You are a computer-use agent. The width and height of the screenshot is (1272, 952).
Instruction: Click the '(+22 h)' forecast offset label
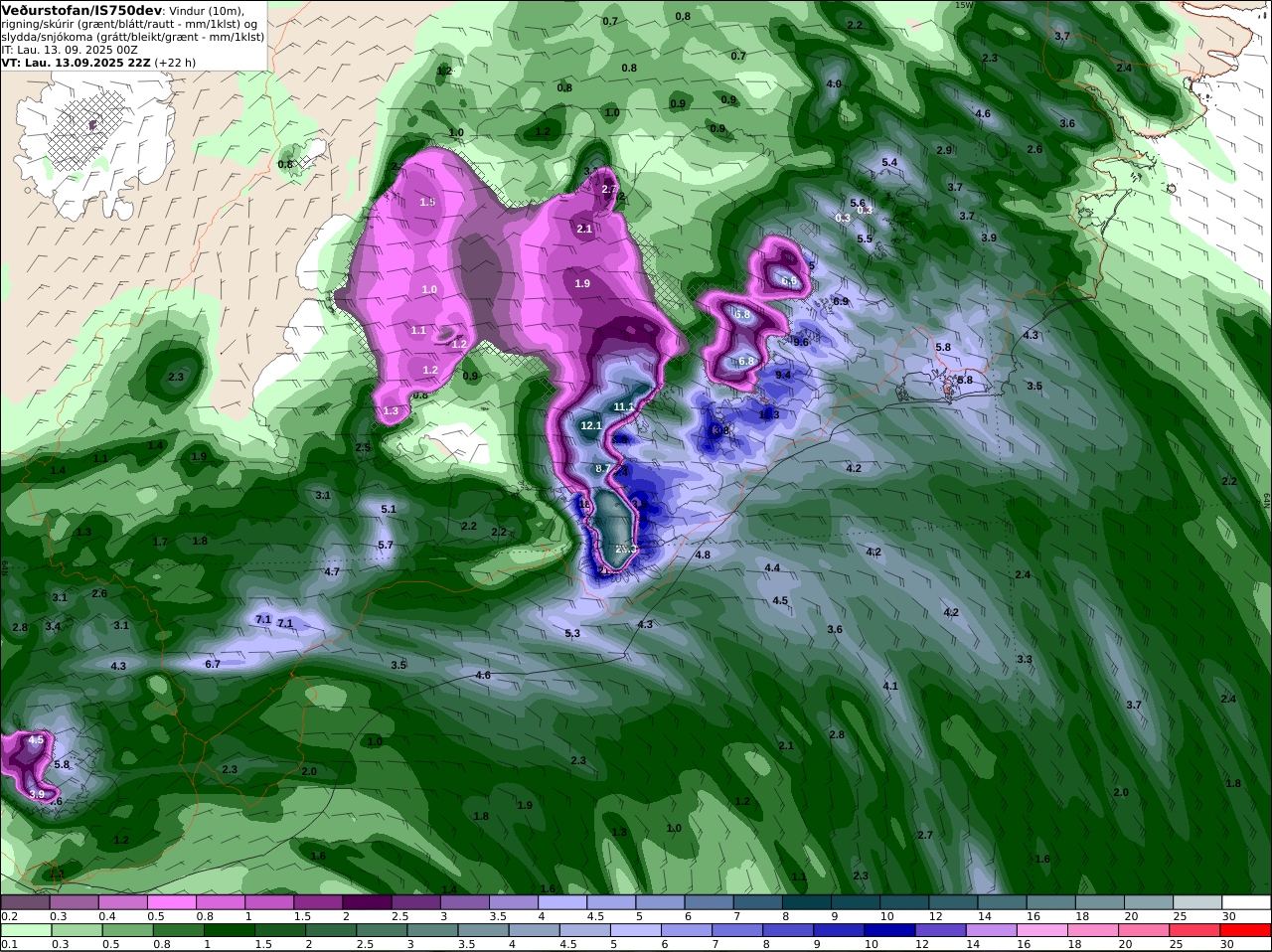coord(175,62)
